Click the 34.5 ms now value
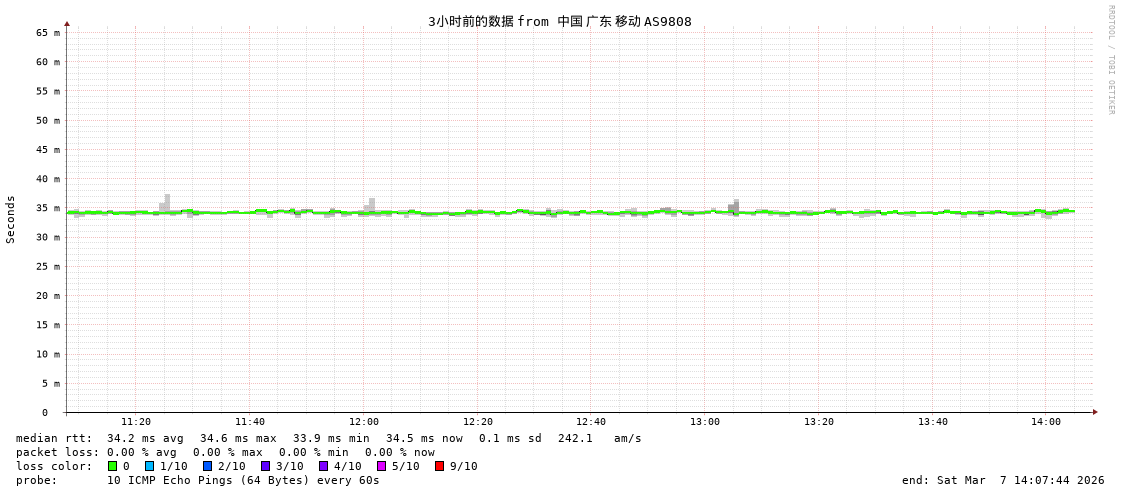This screenshot has height=494, width=1121. 424,438
